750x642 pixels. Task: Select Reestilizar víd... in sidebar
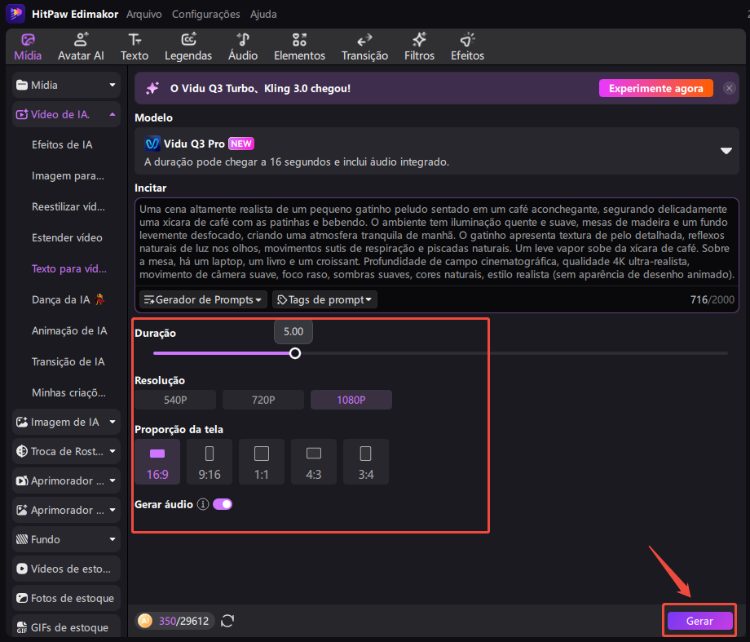[x=68, y=207]
